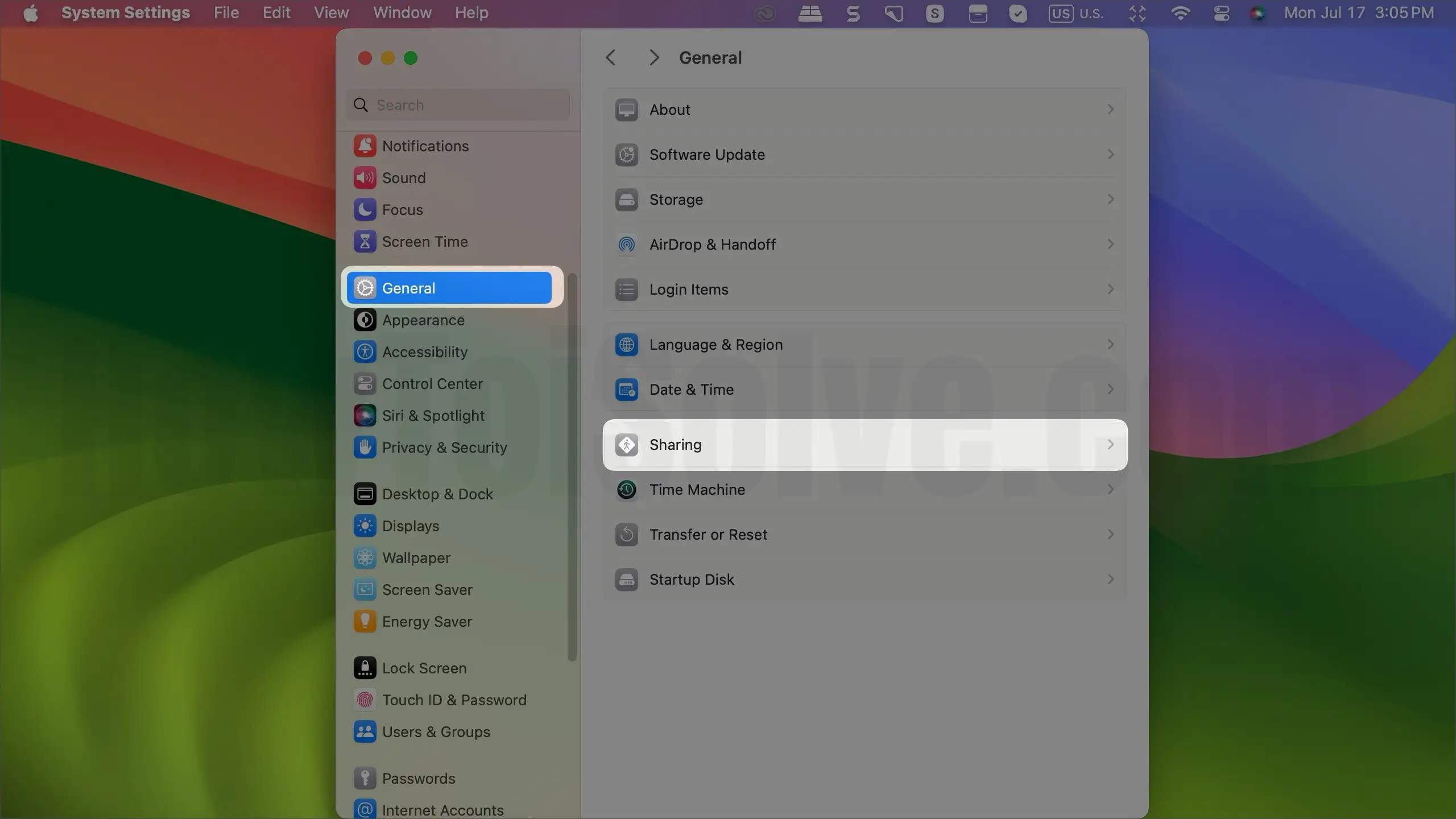This screenshot has width=1456, height=819.
Task: Click the Language & Region globe icon
Action: [627, 345]
